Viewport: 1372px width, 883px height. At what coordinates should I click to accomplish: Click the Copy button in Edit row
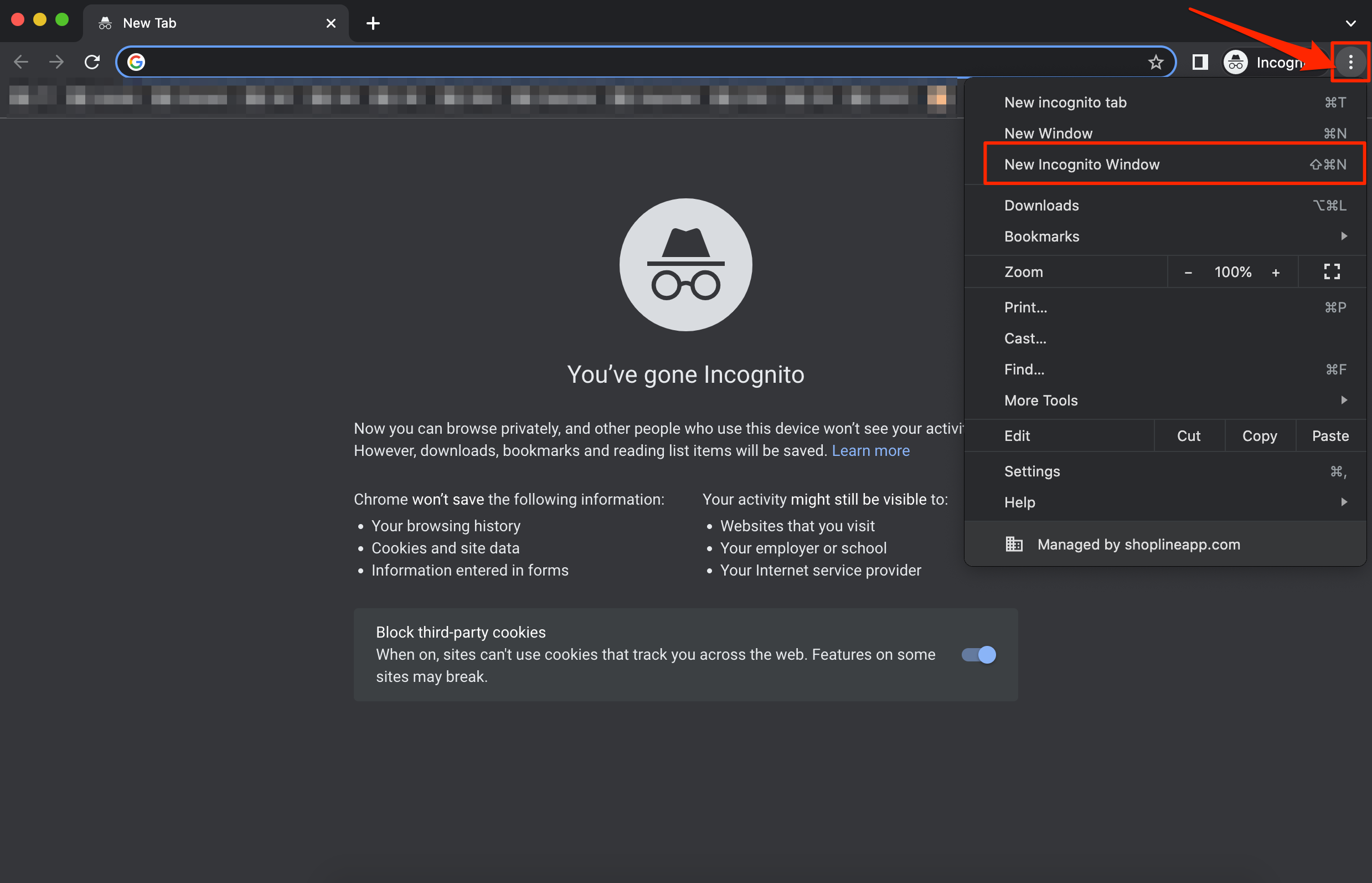(1259, 436)
